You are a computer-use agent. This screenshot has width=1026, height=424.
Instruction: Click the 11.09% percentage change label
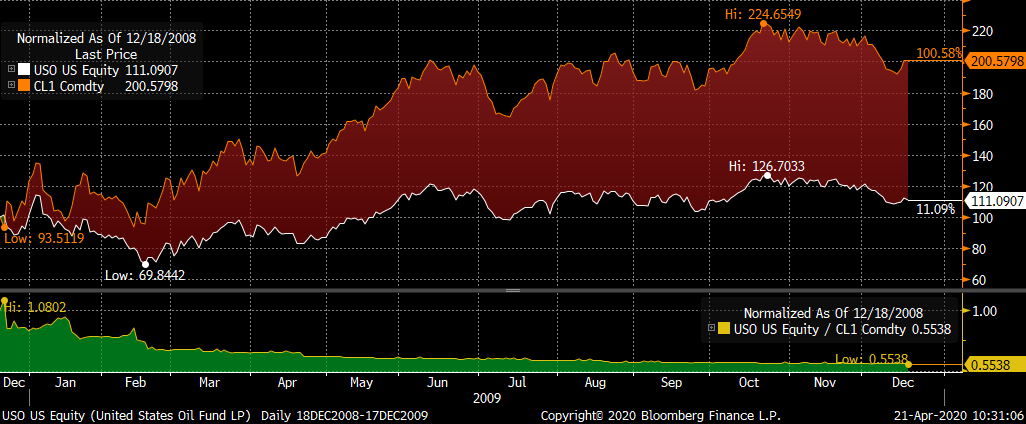pyautogui.click(x=935, y=210)
